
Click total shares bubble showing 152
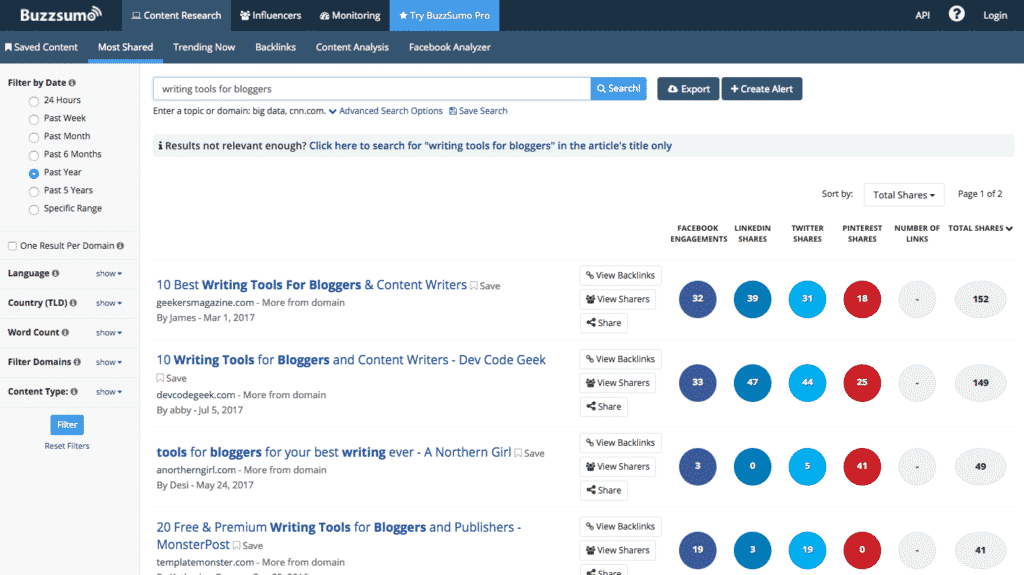pos(980,299)
